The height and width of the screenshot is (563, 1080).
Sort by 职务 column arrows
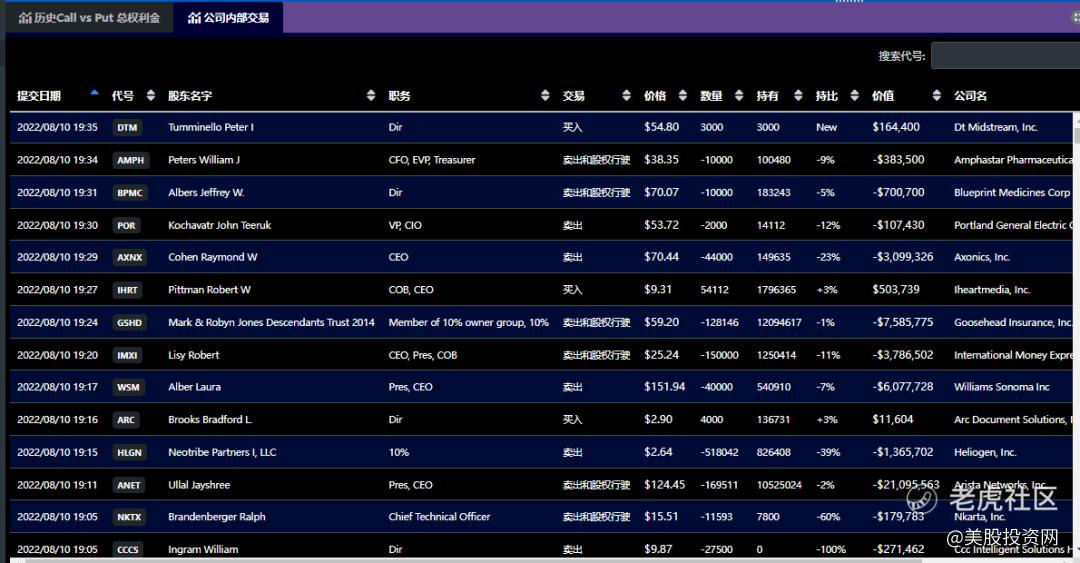click(545, 96)
